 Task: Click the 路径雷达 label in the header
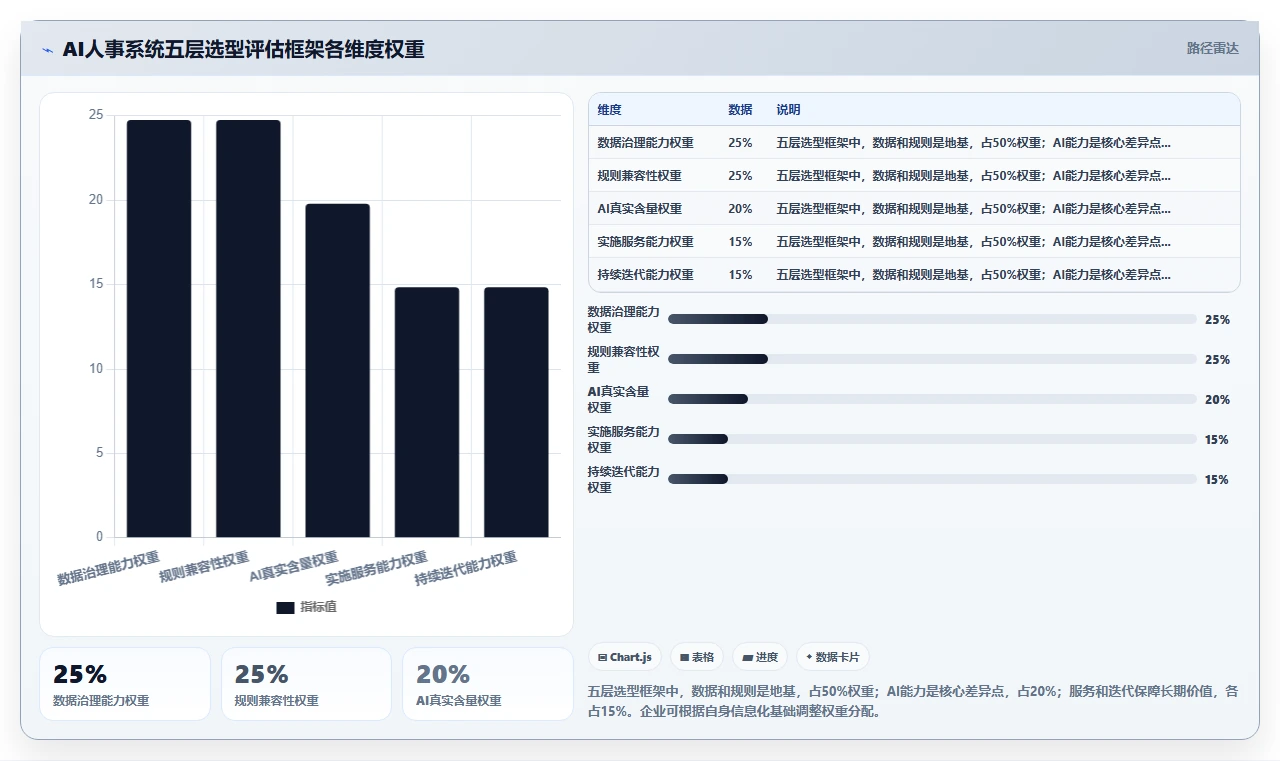pyautogui.click(x=1213, y=48)
